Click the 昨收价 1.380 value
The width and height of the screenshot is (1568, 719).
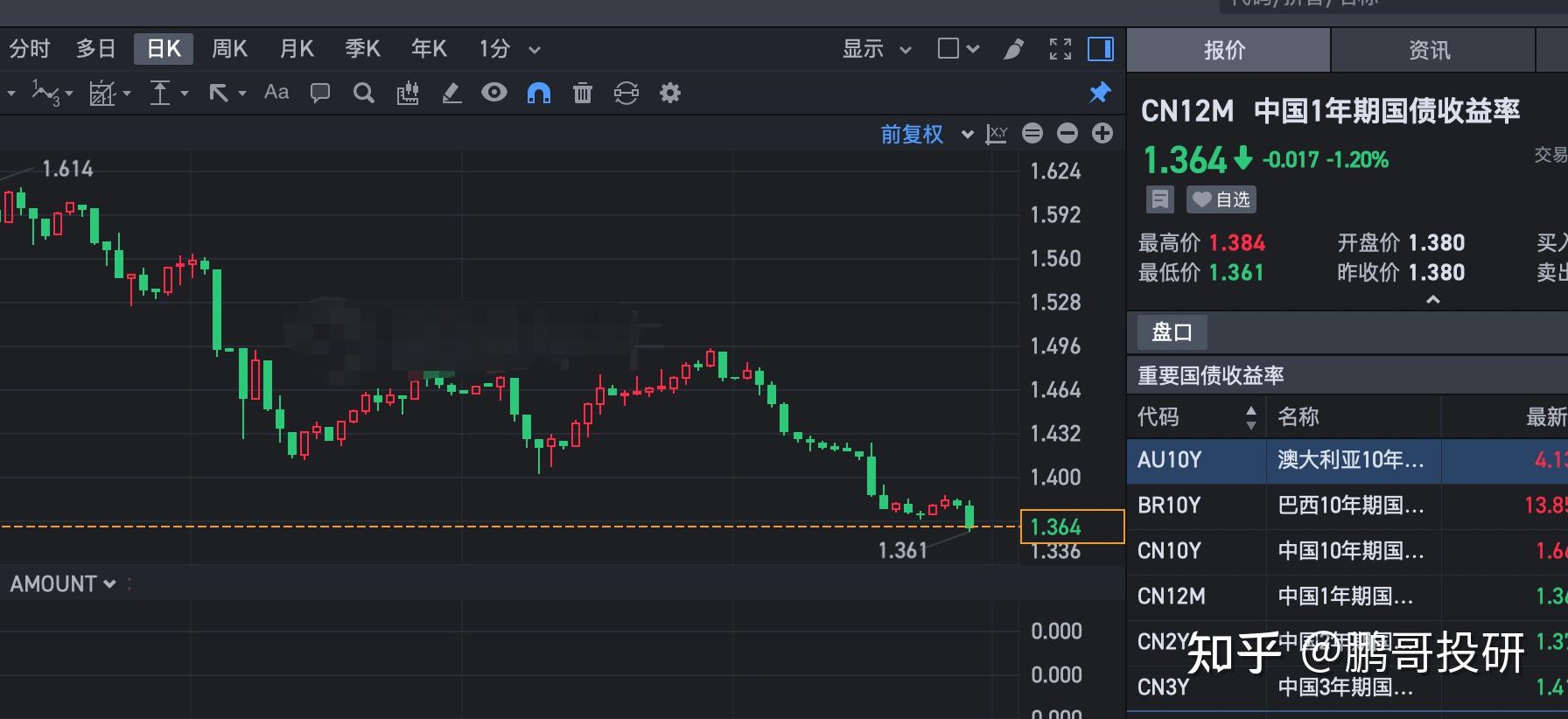[1436, 273]
